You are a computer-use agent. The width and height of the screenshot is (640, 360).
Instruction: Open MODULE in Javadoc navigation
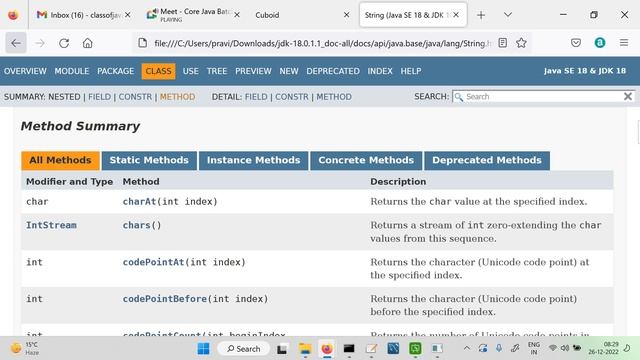pyautogui.click(x=72, y=71)
